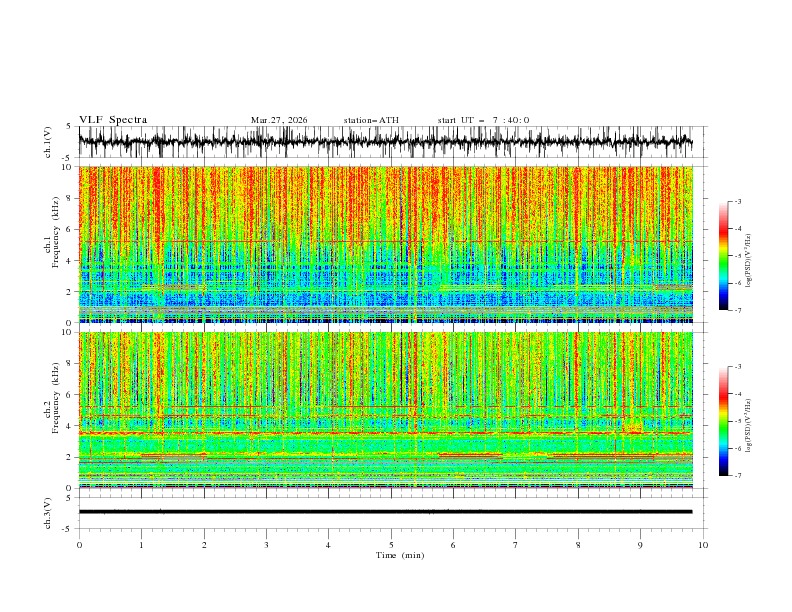
Task: Click the 'ch.3(V)' waveform axis label
Action: coord(48,513)
